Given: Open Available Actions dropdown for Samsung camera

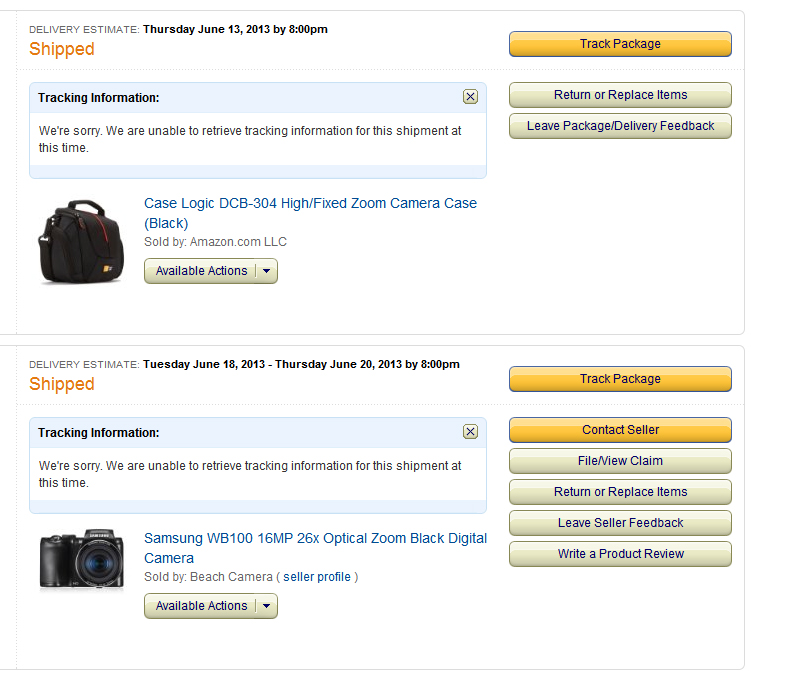Looking at the screenshot, I should coord(201,606).
